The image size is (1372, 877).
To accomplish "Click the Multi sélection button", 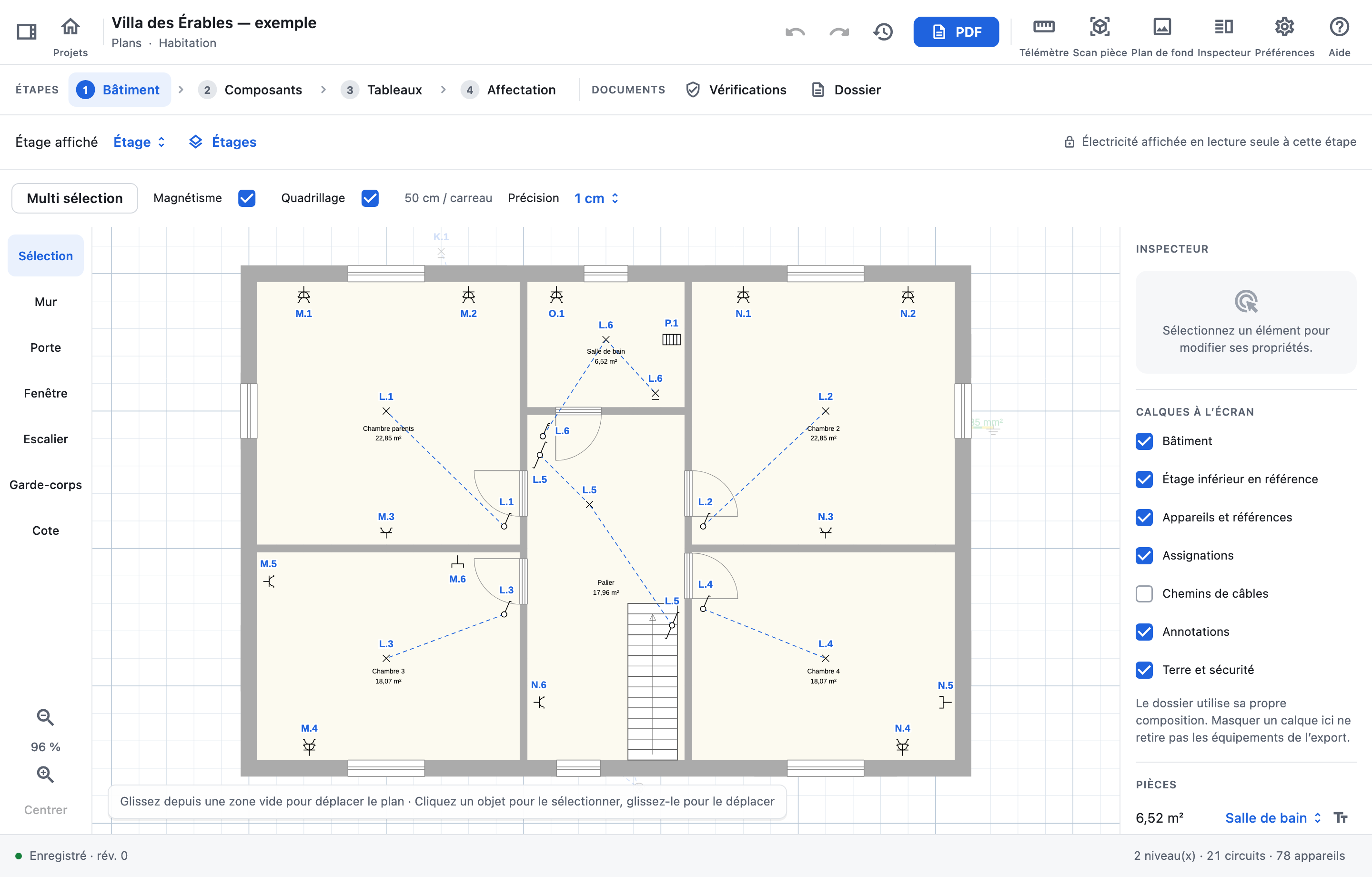I will pyautogui.click(x=75, y=198).
